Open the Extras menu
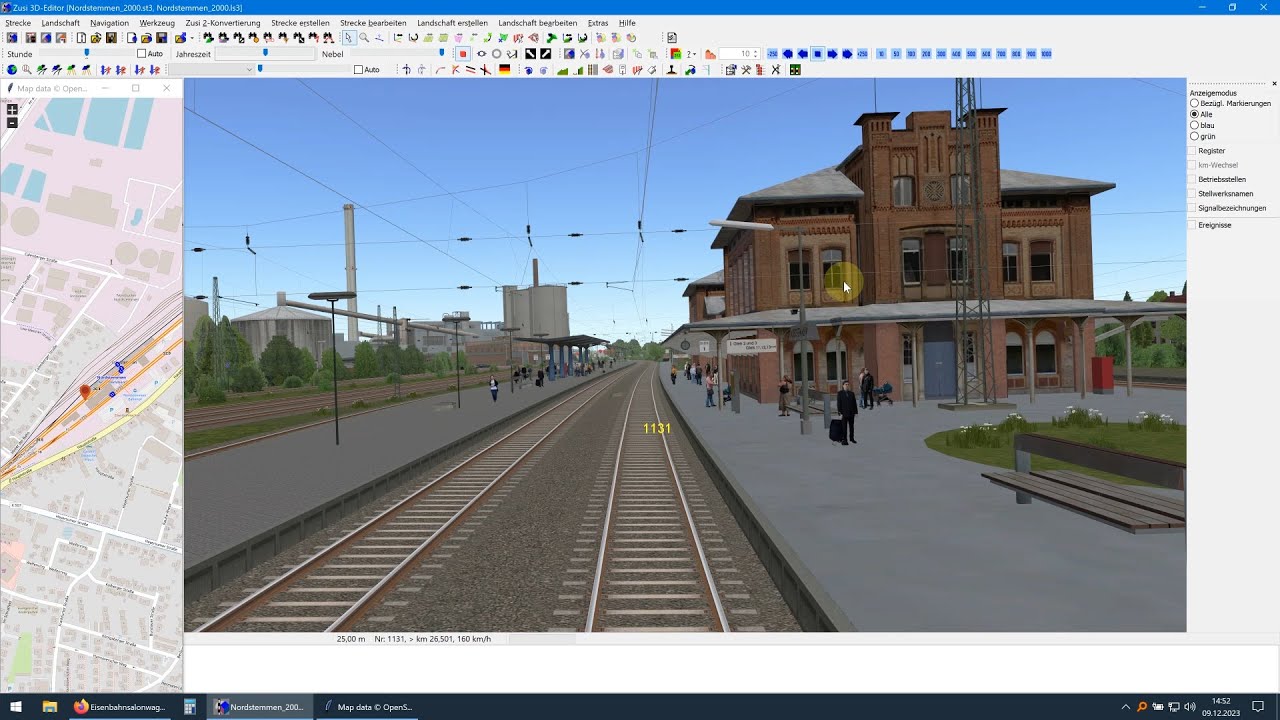 (x=598, y=23)
